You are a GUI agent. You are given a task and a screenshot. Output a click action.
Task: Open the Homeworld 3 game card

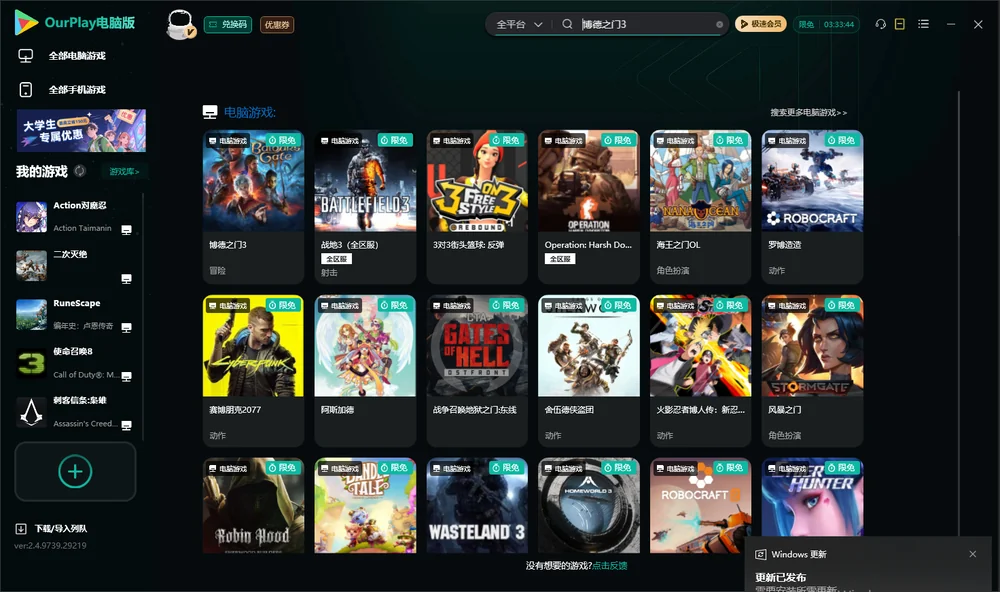tap(589, 505)
